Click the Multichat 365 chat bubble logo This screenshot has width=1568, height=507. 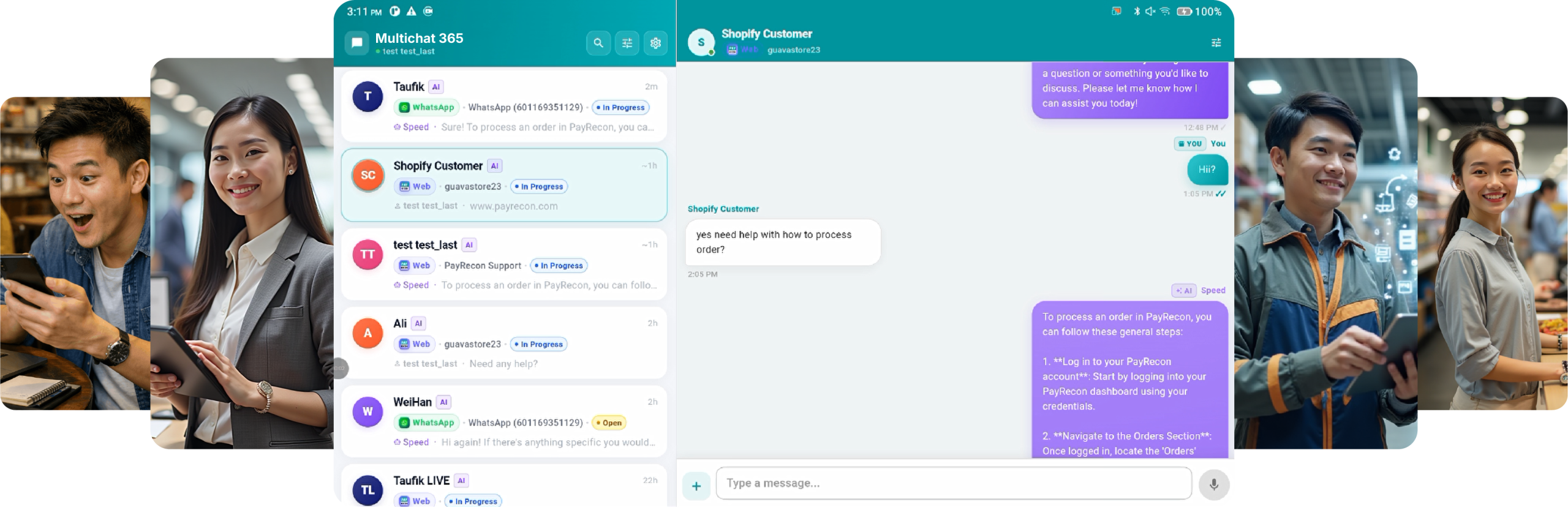tap(356, 43)
